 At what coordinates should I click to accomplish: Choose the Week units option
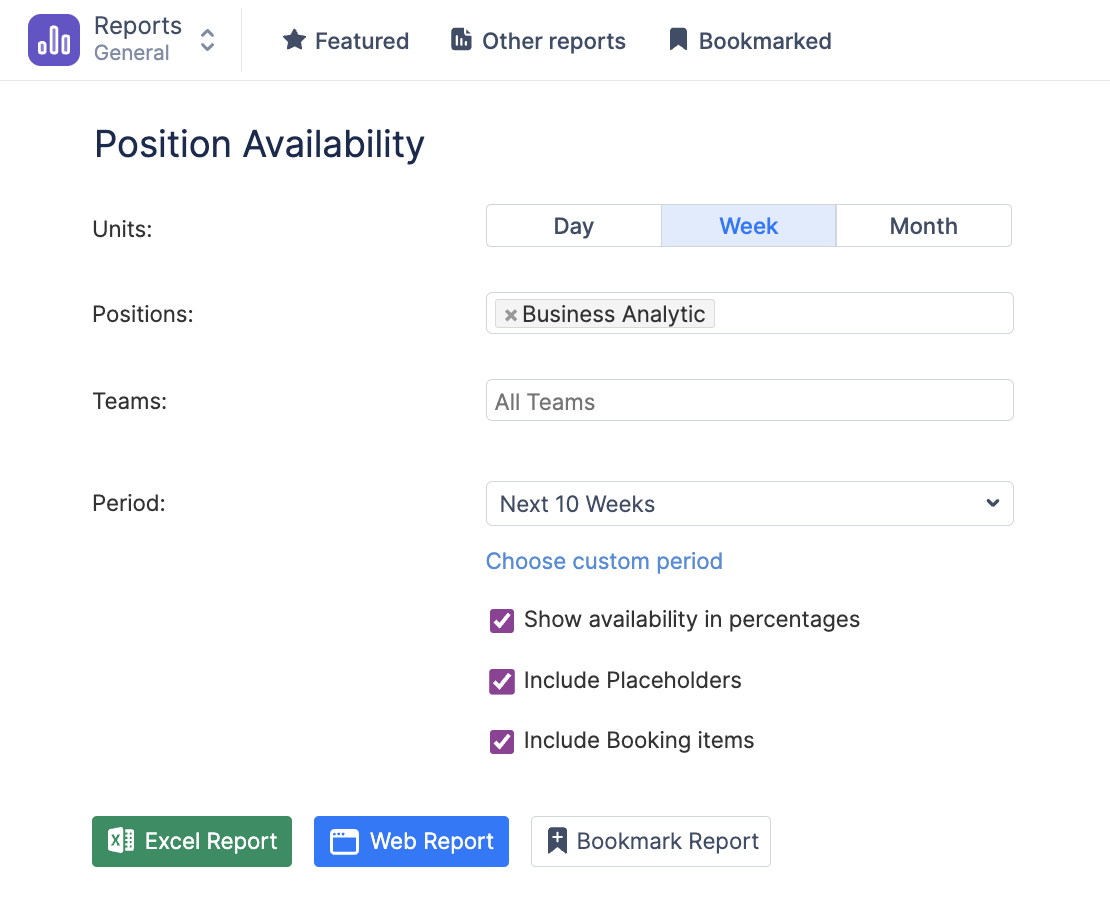click(x=748, y=226)
